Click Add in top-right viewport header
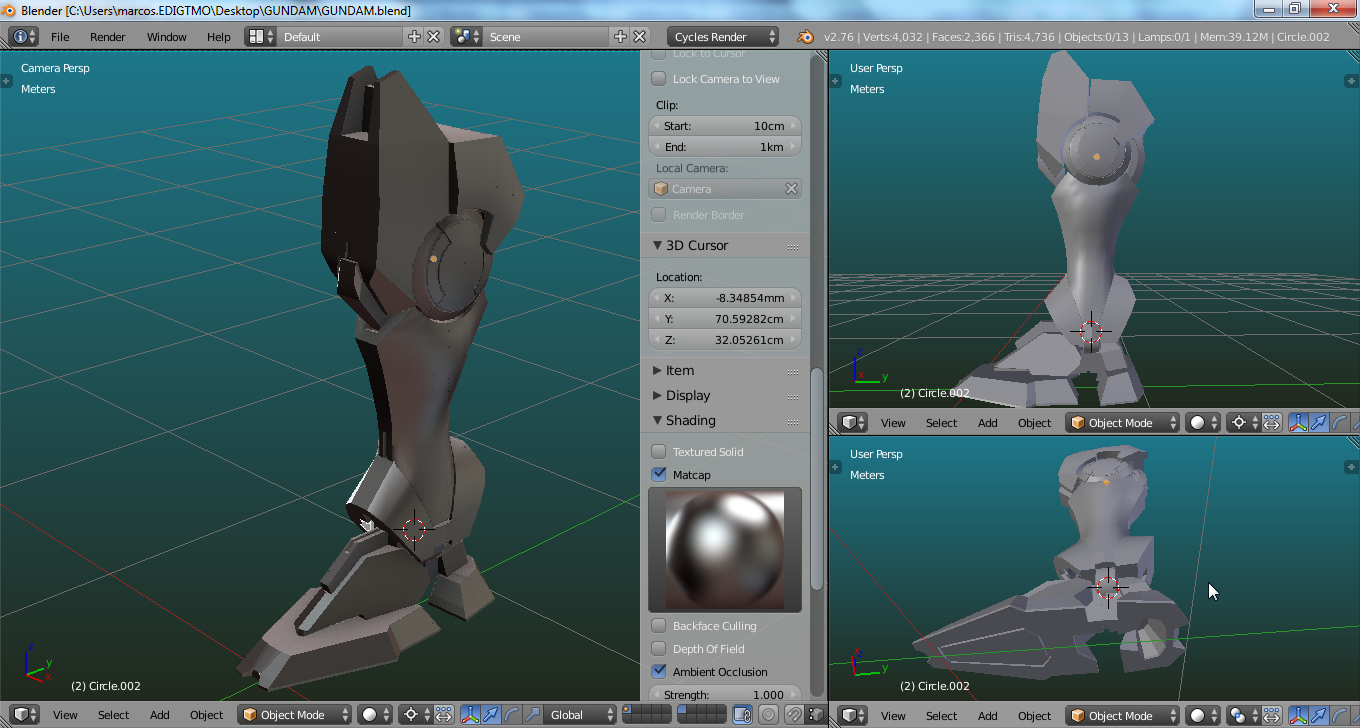 (987, 423)
